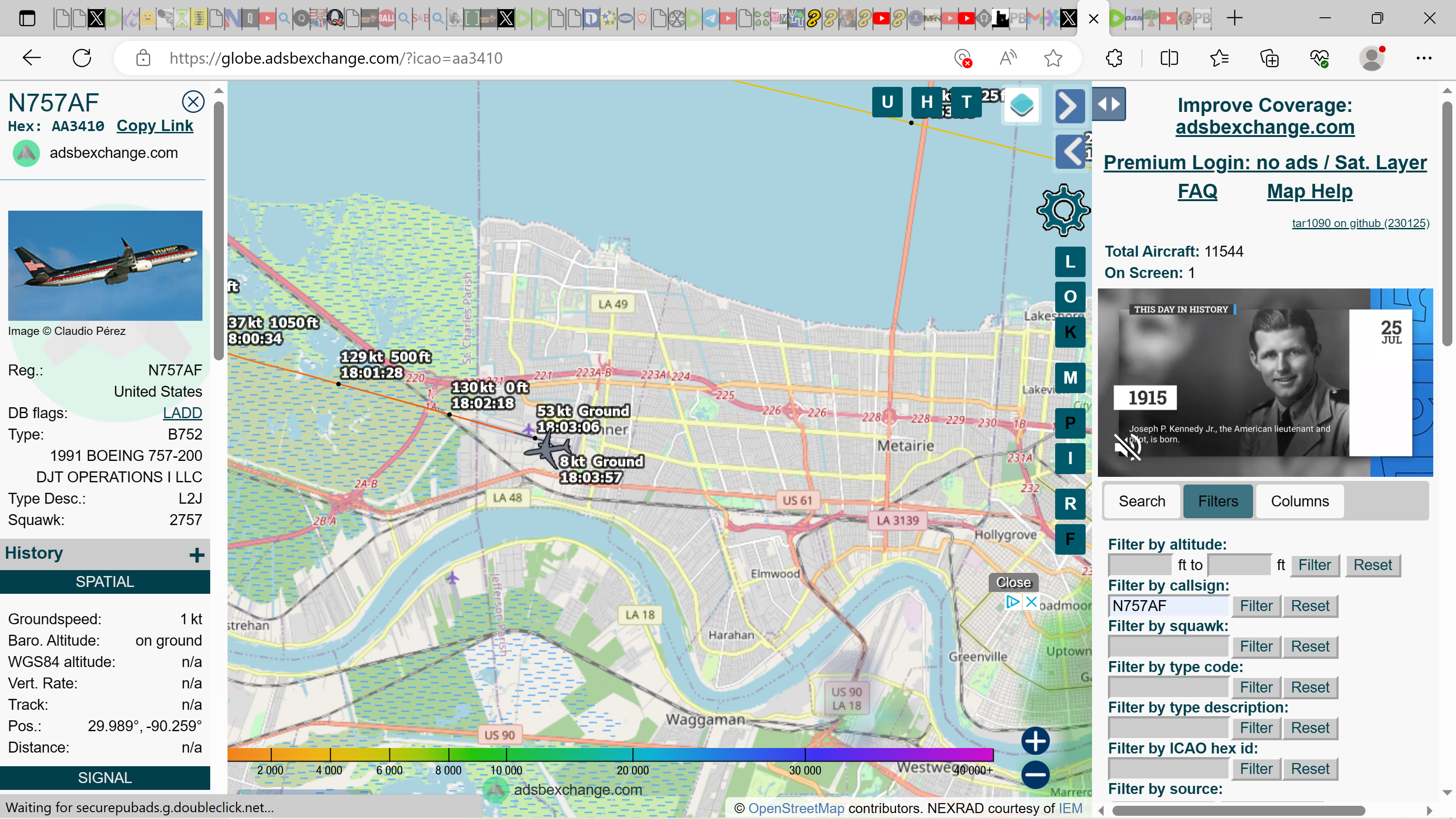
Task: Open the map settings gear
Action: point(1063,210)
